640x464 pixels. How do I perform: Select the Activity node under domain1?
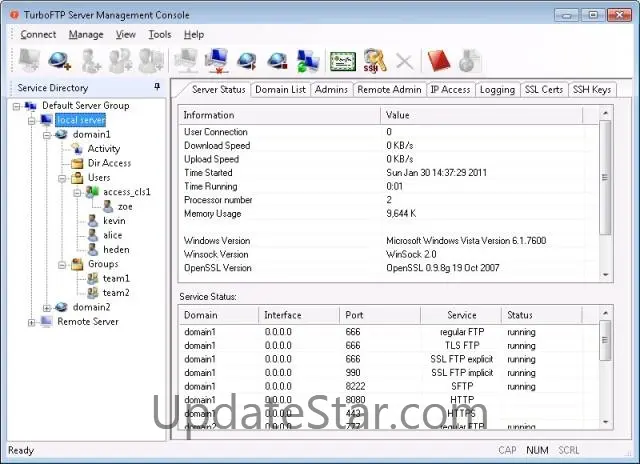click(103, 149)
